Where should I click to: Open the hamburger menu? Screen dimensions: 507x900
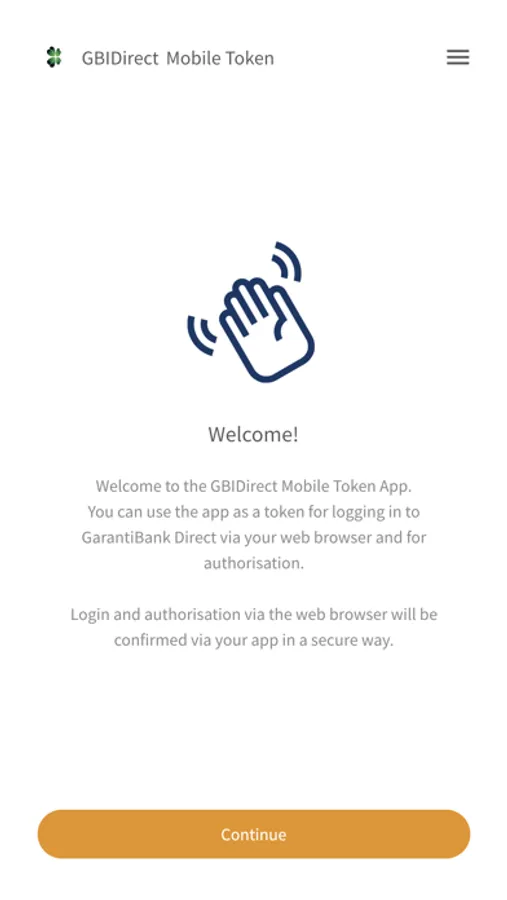[x=458, y=57]
